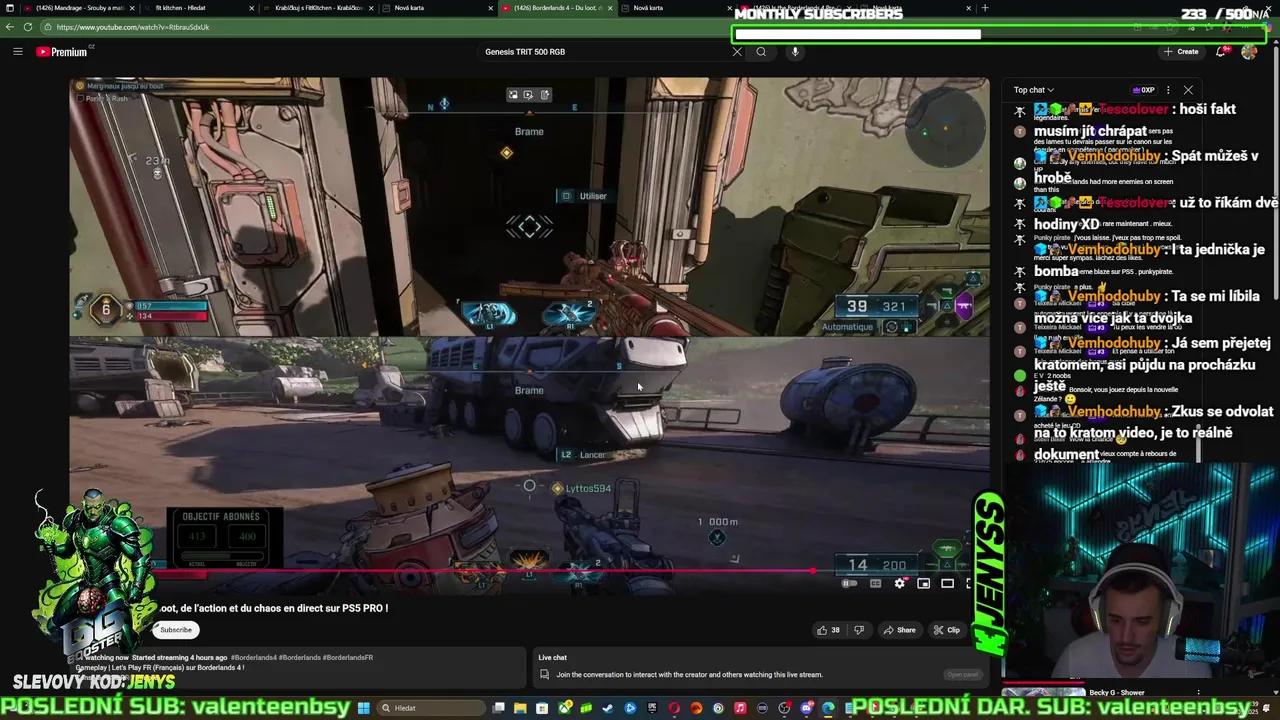Select the video title ending 'PS5 PRO !'
Viewport: 1280px width, 720px height.
pyautogui.click(x=274, y=608)
